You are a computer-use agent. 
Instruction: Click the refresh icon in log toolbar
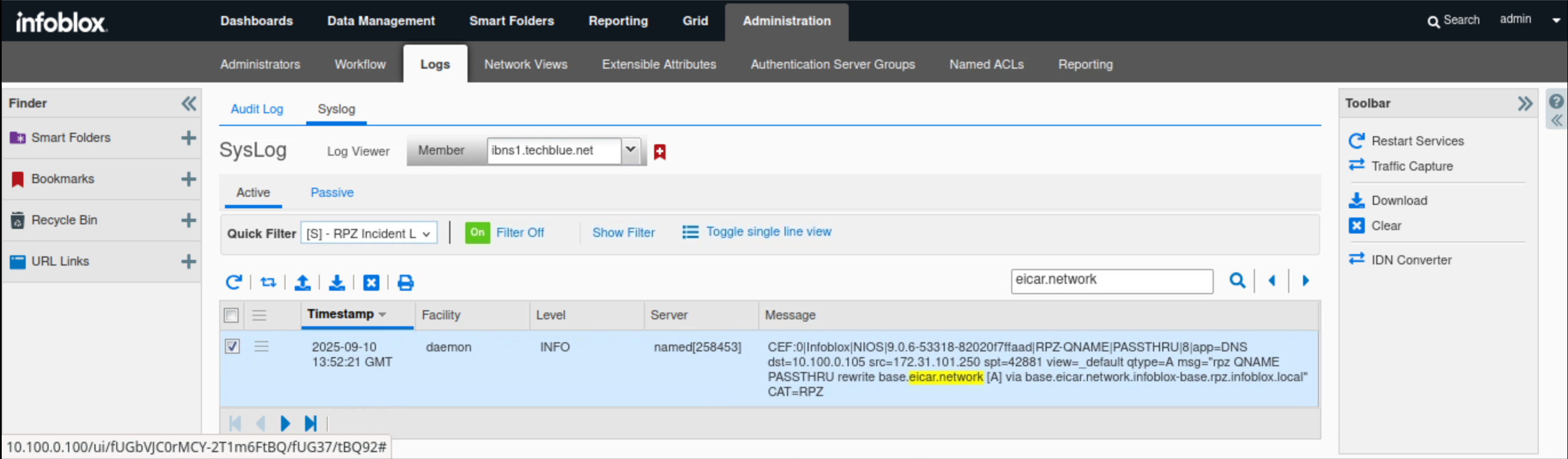click(x=233, y=283)
